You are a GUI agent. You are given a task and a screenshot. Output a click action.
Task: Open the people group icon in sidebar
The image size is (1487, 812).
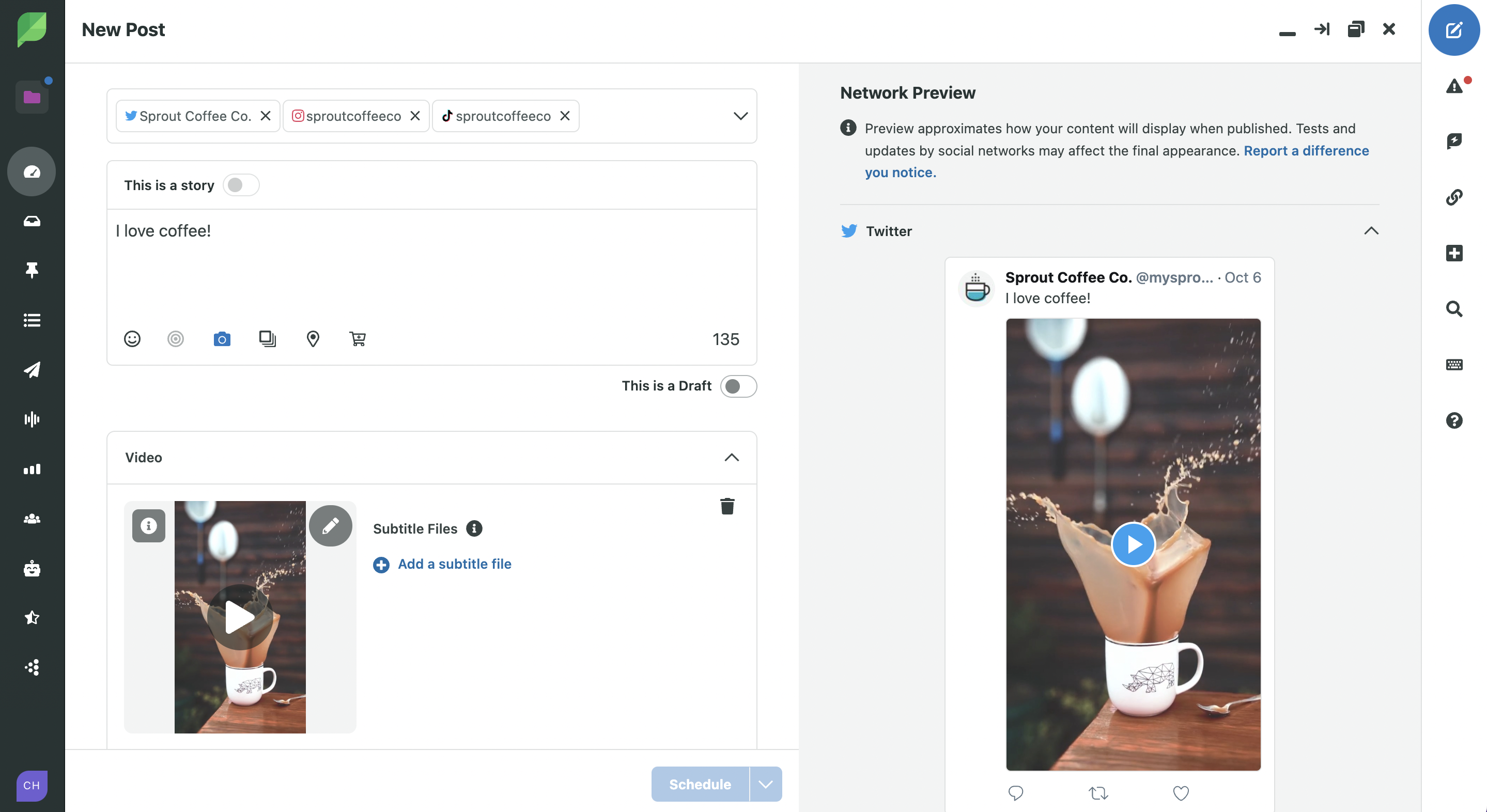(x=32, y=518)
